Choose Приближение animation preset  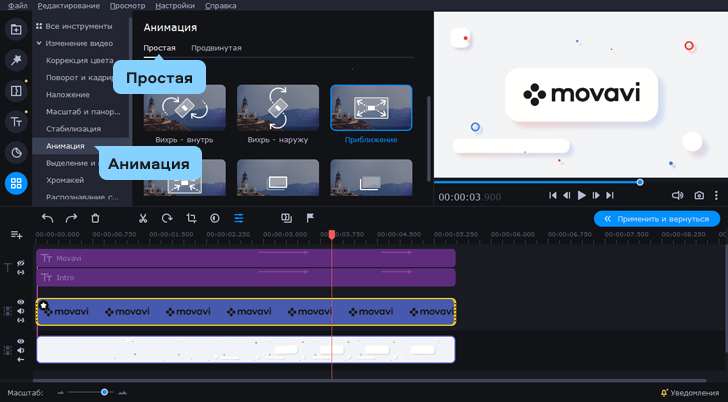(x=371, y=114)
